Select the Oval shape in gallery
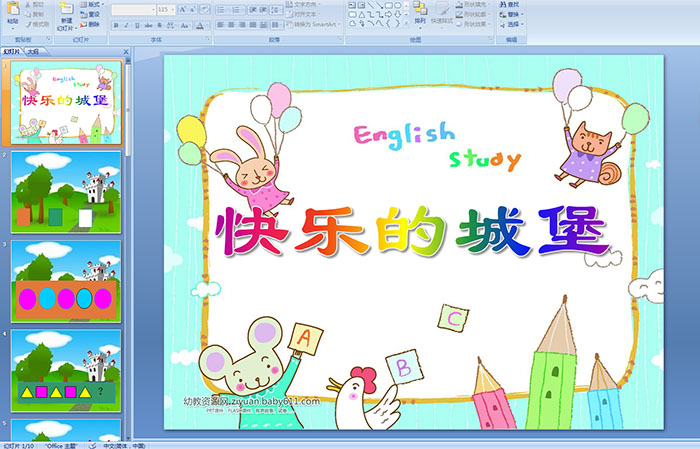This screenshot has height=449, width=700. [397, 5]
